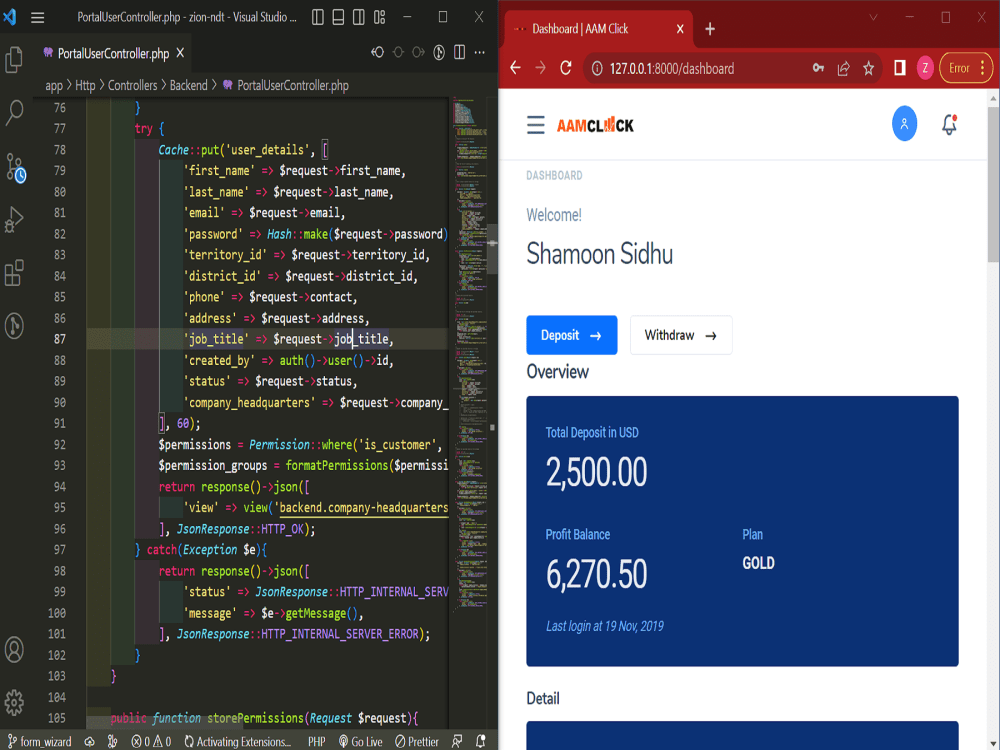Toggle the AAM Click sidebar hamburger menu
The height and width of the screenshot is (750, 1000).
click(x=536, y=125)
